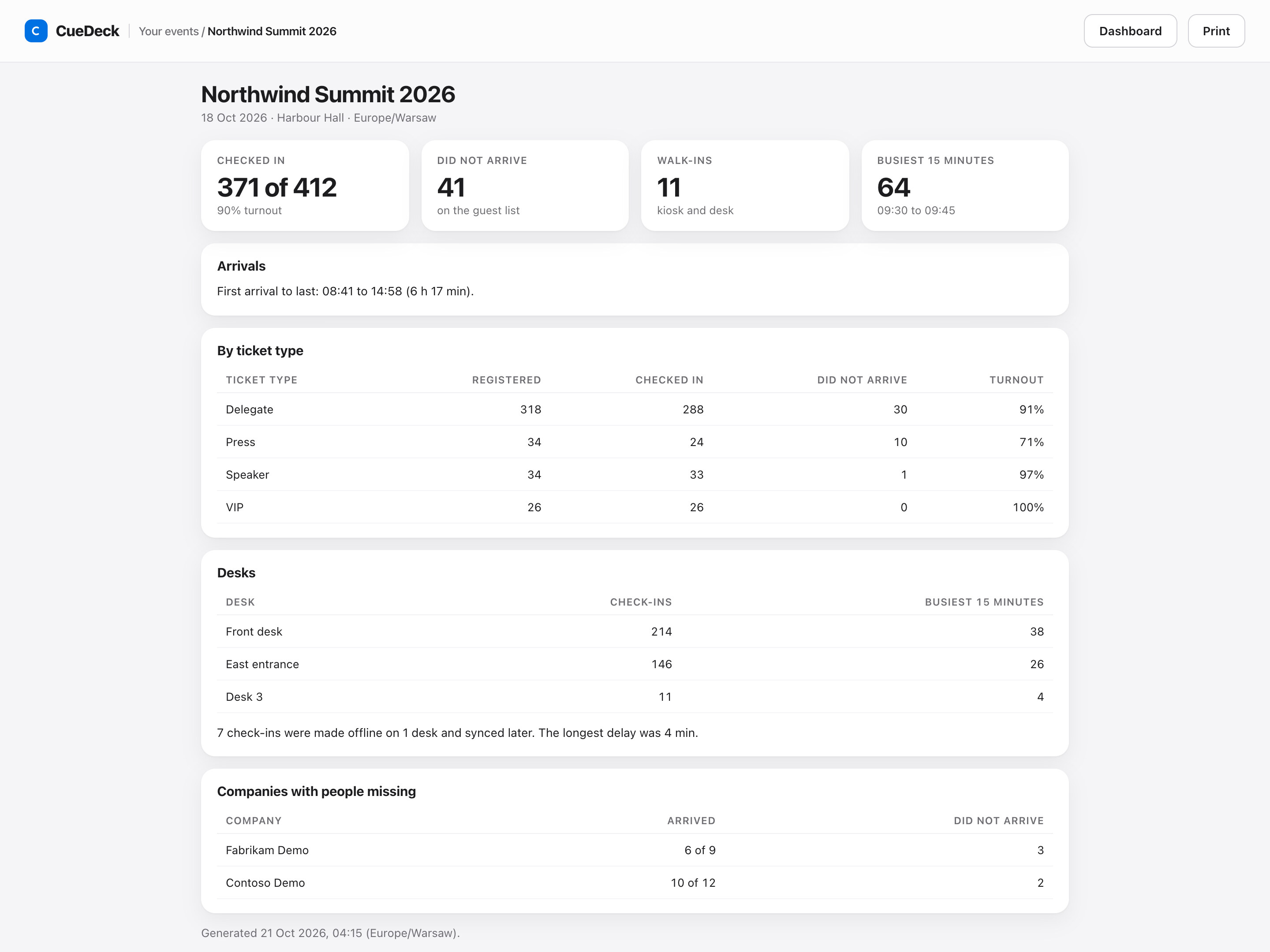Click the Turnout column header
This screenshot has width=1270, height=952.
[x=1016, y=380]
